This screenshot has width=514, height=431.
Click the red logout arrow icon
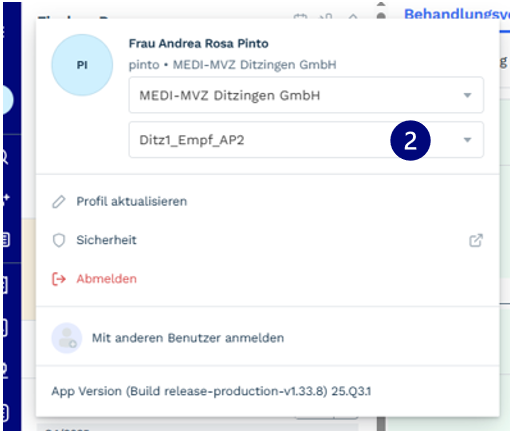59,279
